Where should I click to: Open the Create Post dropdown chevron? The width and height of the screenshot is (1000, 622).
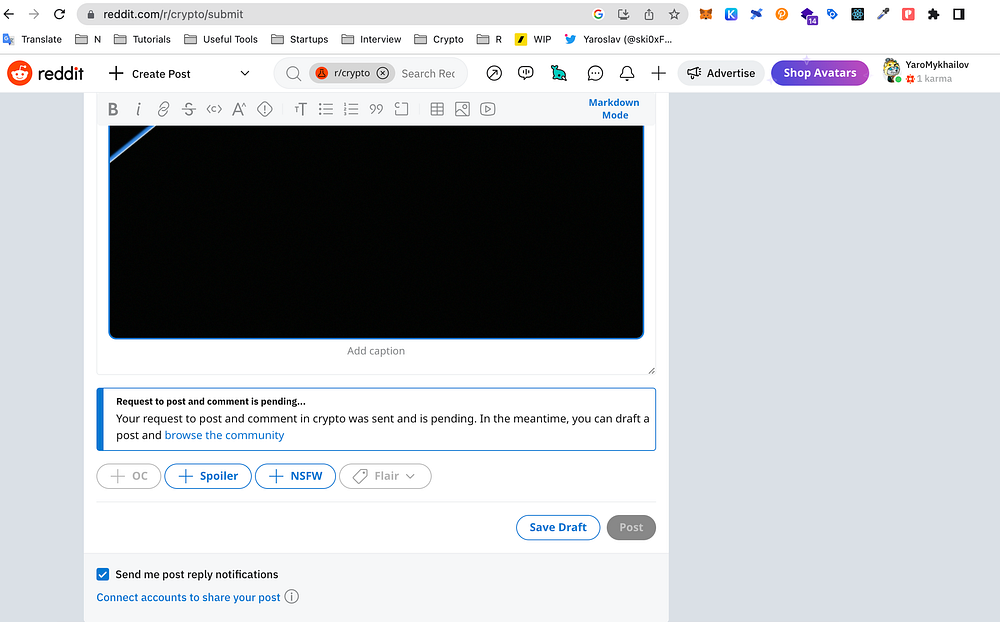[x=245, y=73]
